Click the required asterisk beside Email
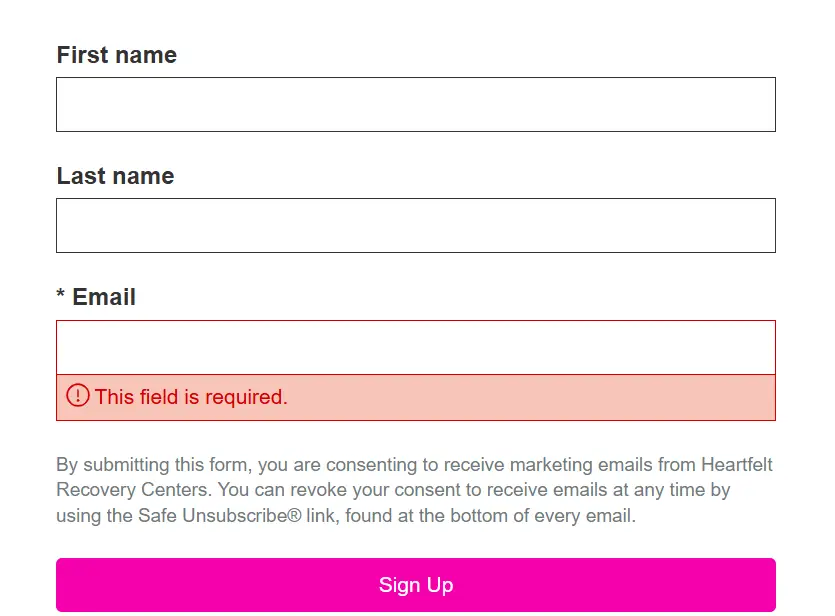This screenshot has height=616, width=835. point(61,293)
